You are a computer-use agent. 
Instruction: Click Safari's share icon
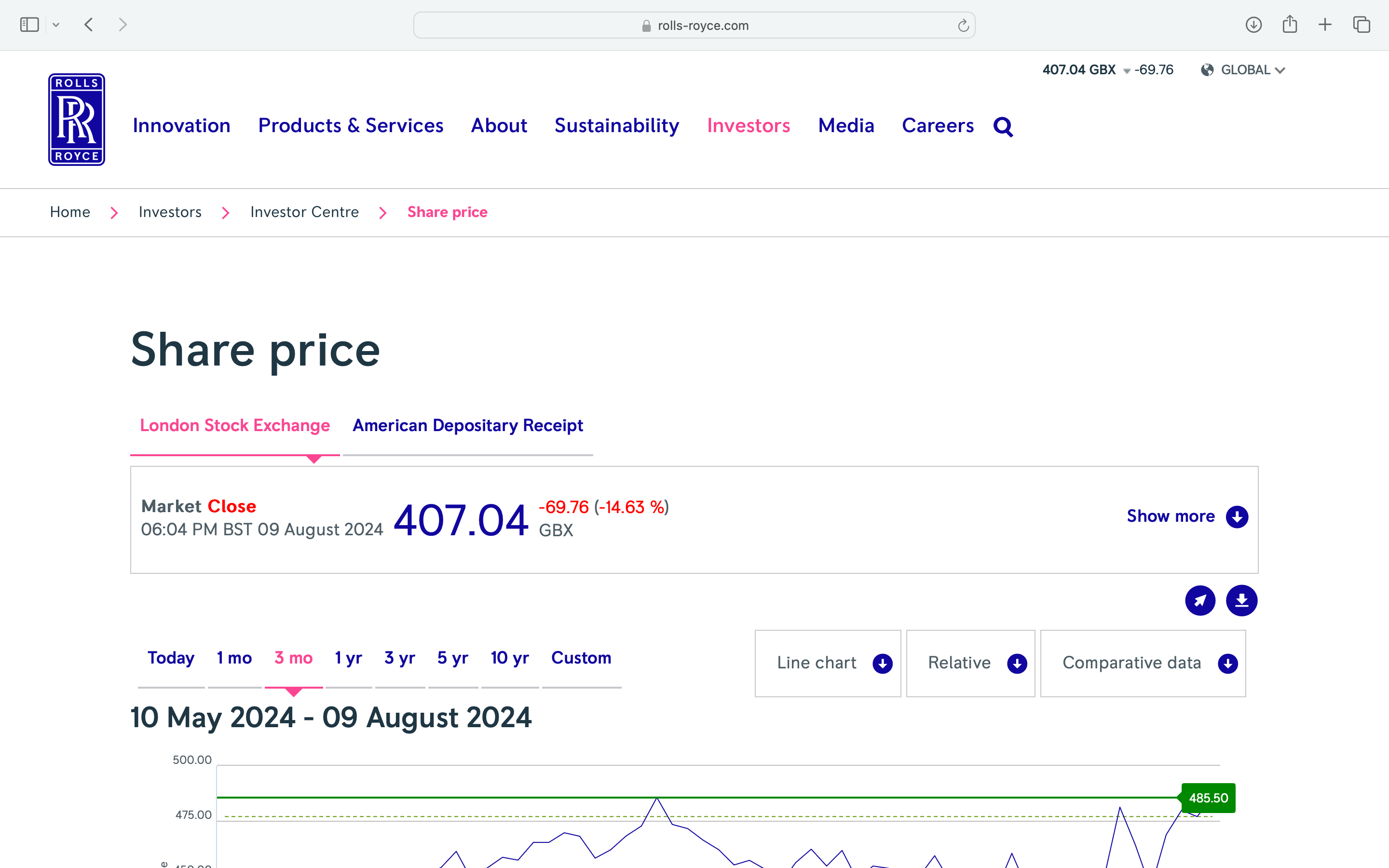click(x=1290, y=25)
